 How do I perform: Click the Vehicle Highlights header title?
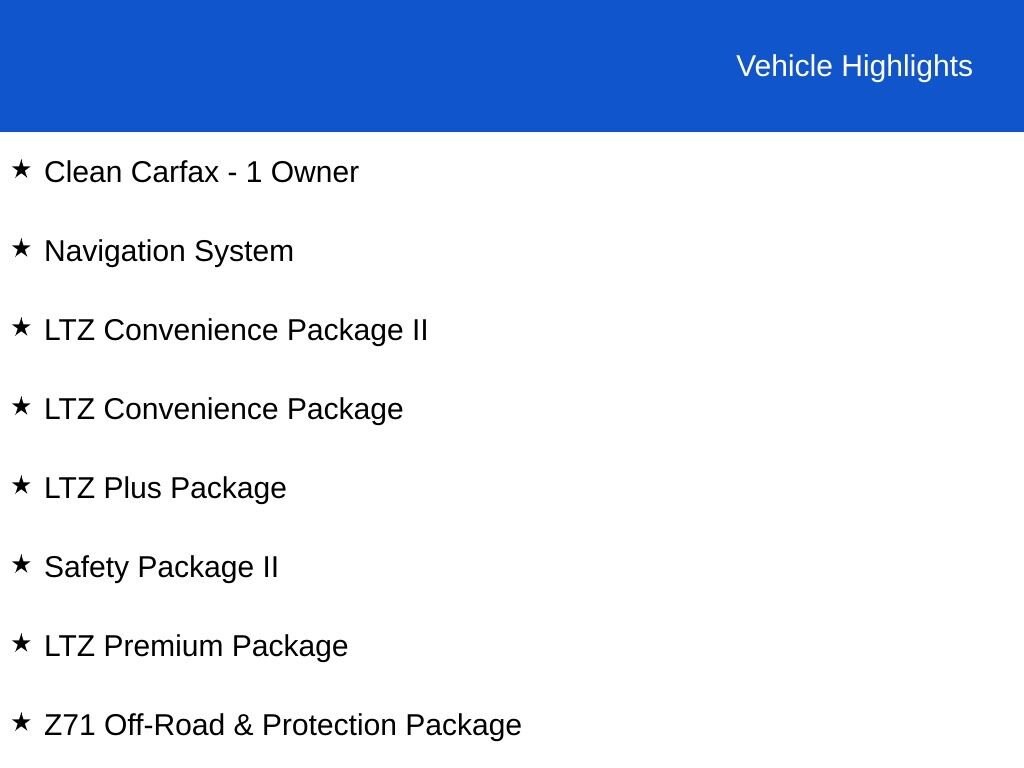click(854, 66)
